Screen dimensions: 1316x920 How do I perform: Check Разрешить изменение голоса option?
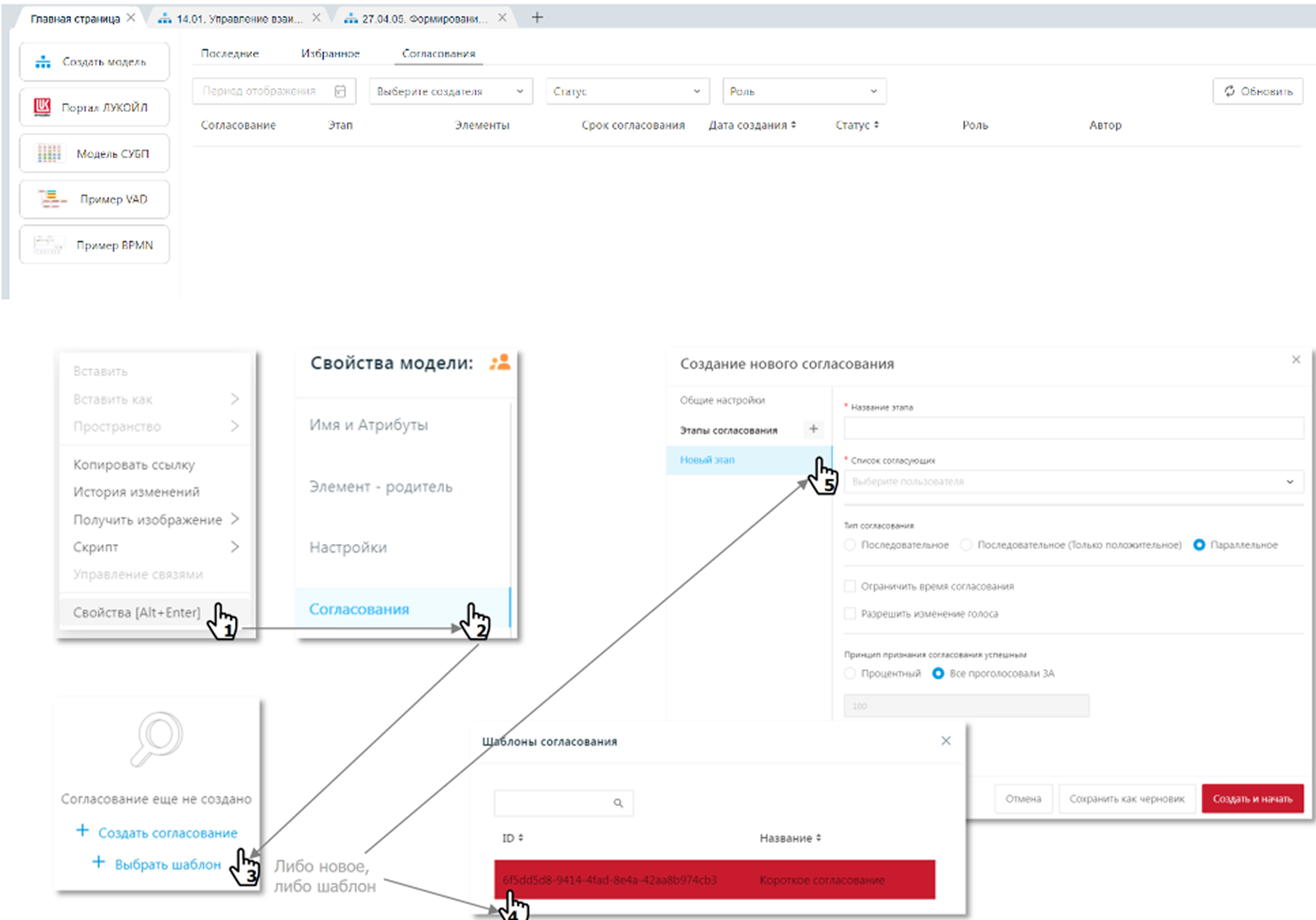(850, 613)
